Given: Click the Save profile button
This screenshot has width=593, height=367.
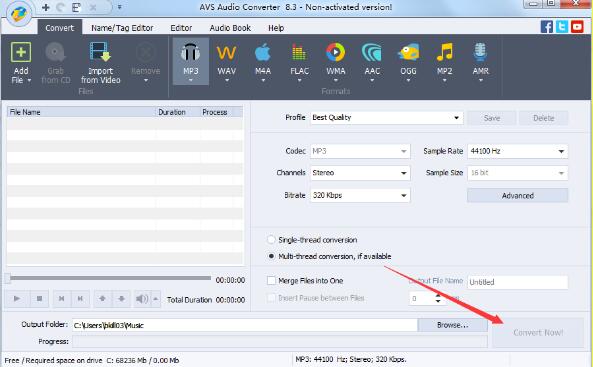Looking at the screenshot, I should coord(492,118).
